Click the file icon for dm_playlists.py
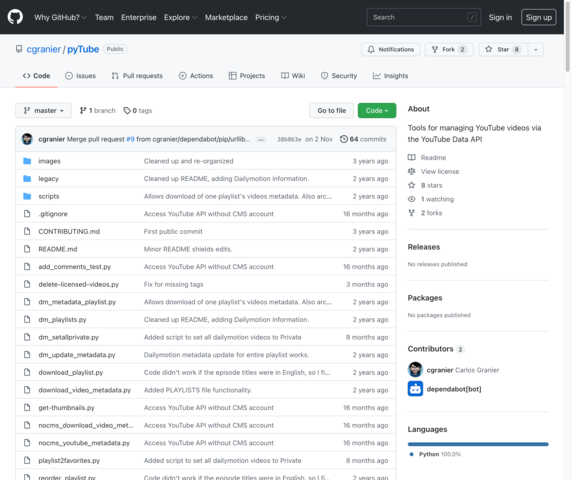Screen dimensions: 571x480 tap(27, 319)
